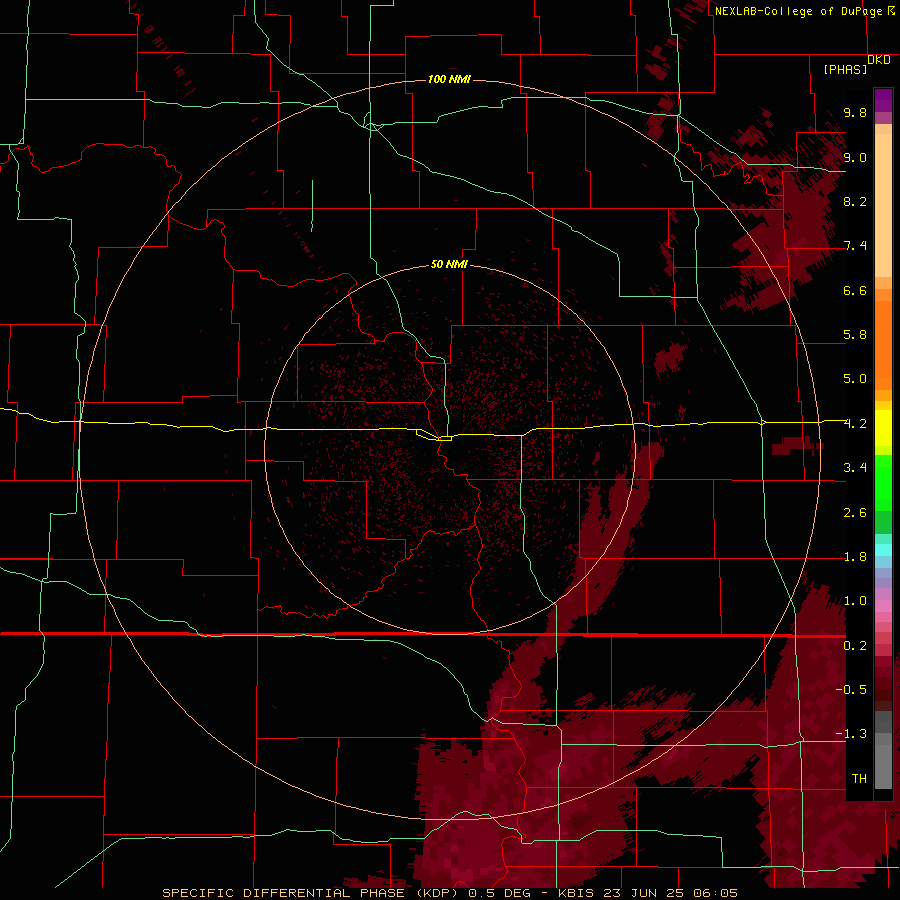Screen dimensions: 900x900
Task: Click the 06:05 timestamp in the caption
Action: pos(715,893)
